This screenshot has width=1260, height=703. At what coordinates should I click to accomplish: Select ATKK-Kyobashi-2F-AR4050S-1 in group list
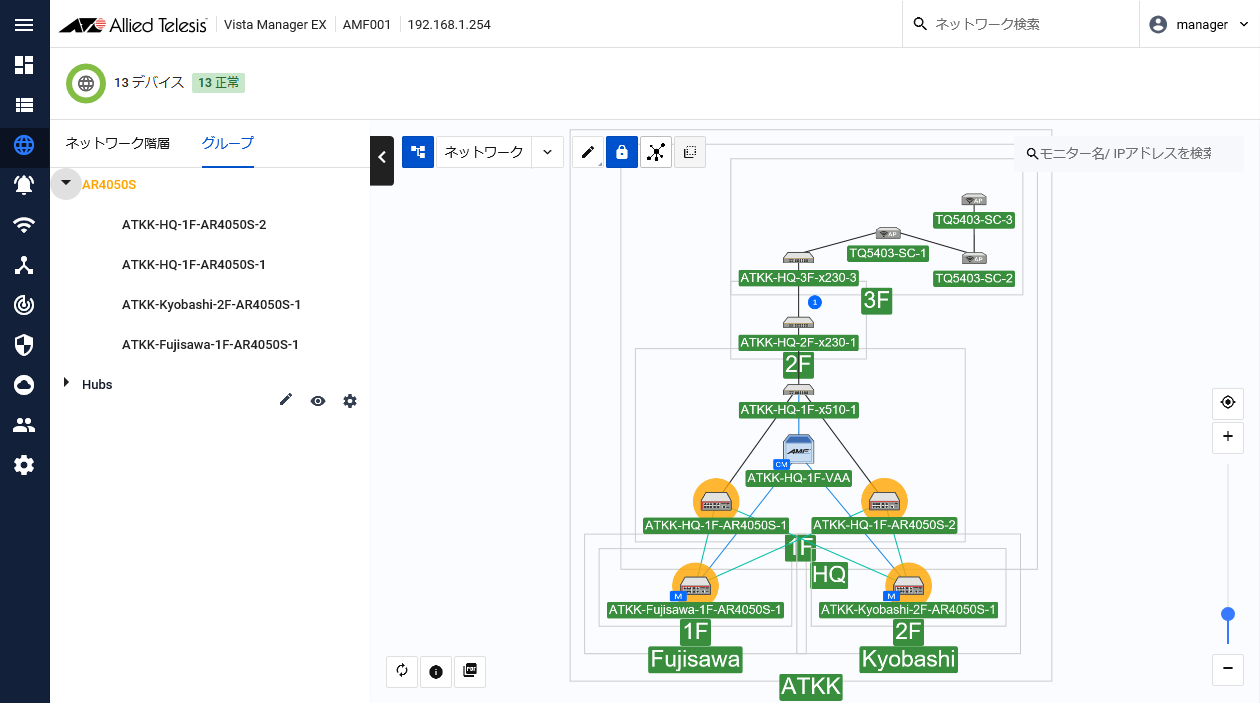click(x=211, y=304)
